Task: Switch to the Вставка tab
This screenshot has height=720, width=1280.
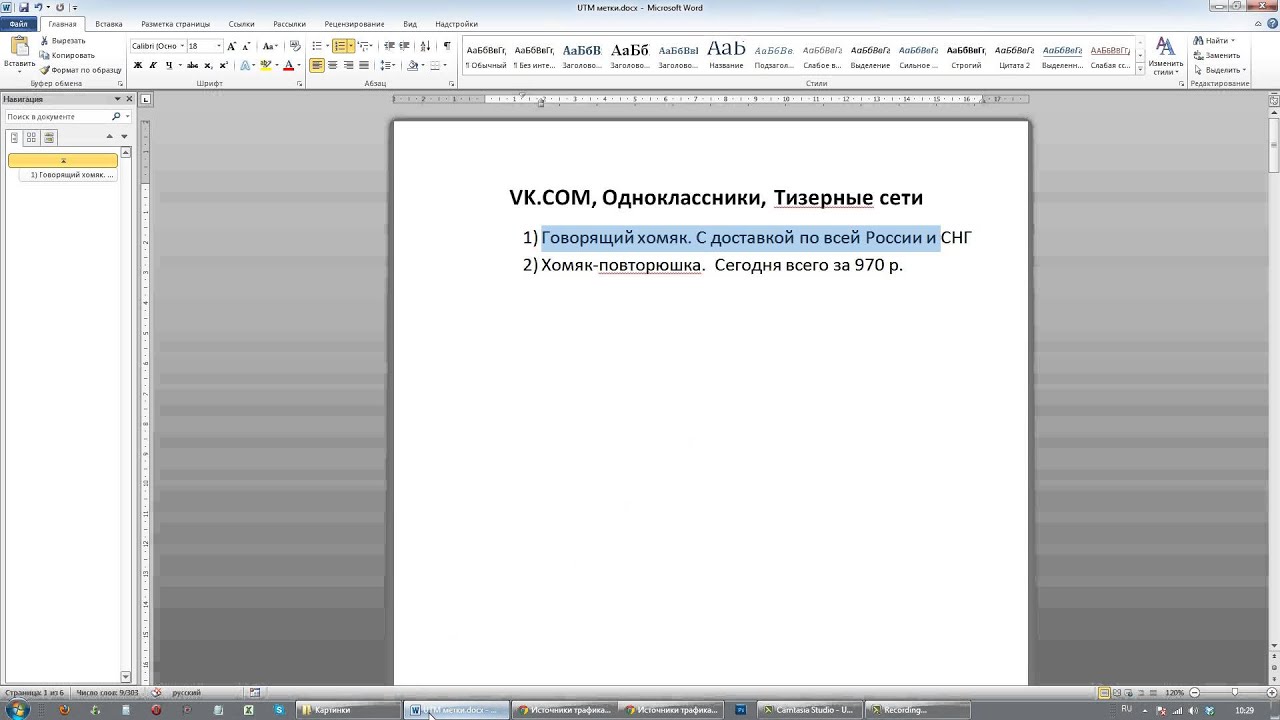Action: [x=109, y=24]
